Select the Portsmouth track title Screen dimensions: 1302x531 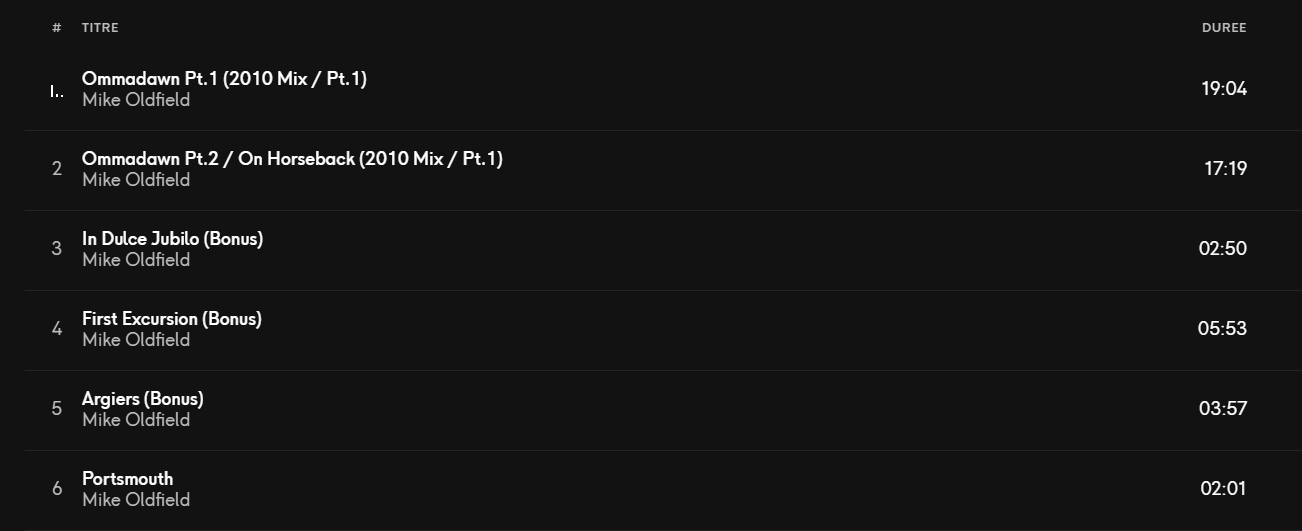tap(127, 478)
